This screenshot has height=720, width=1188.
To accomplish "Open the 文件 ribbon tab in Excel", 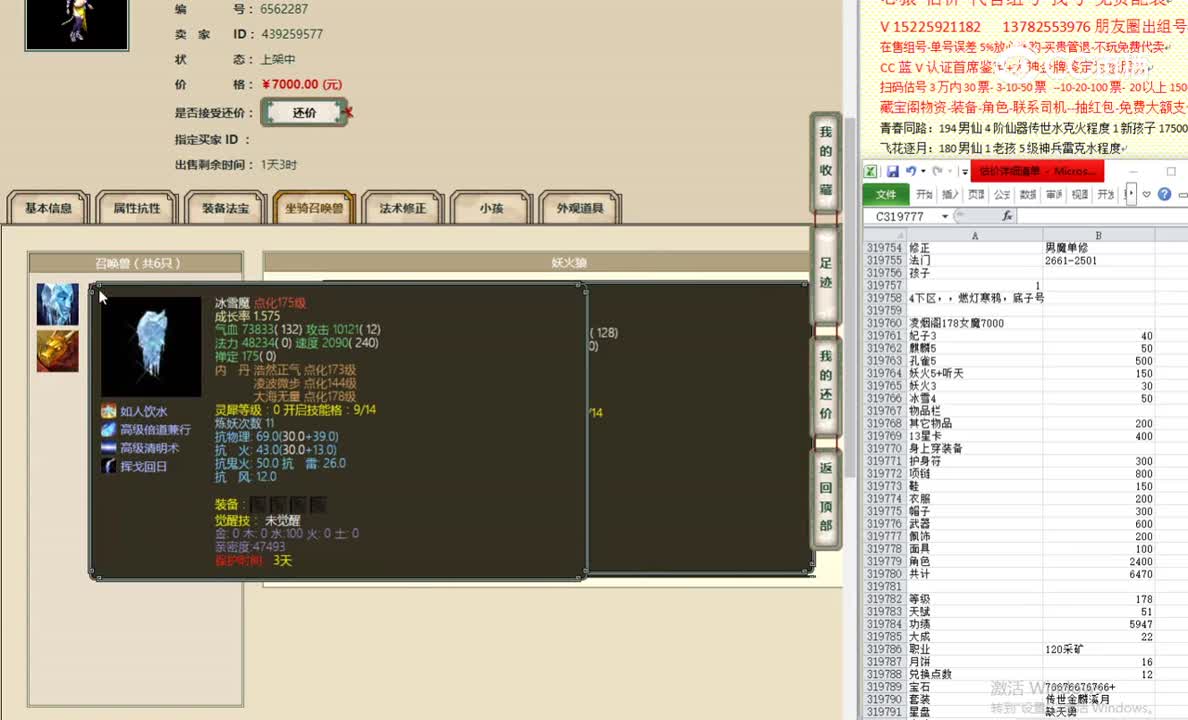I will [888, 194].
